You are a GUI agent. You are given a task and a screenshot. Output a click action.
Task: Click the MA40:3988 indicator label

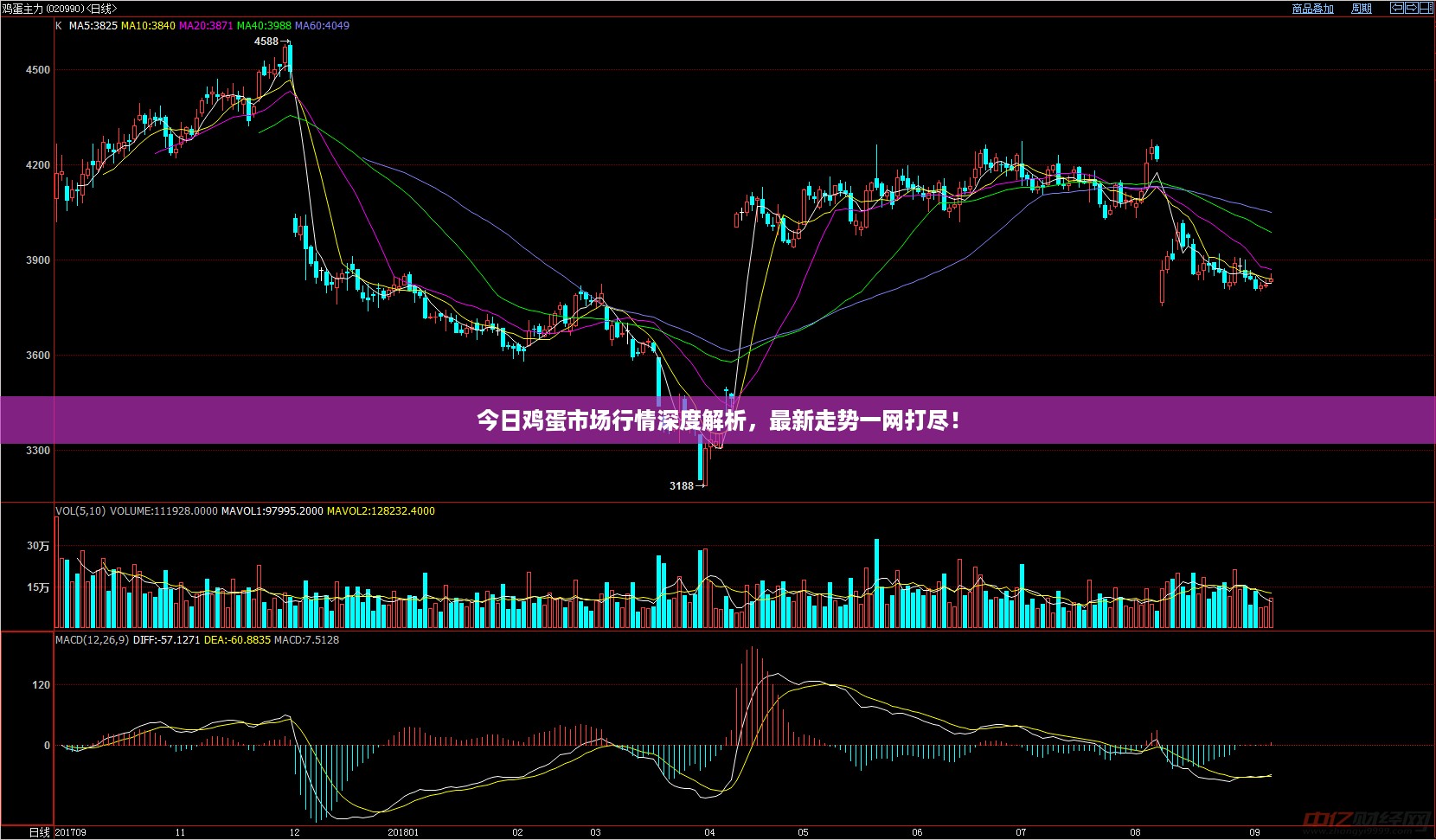click(x=264, y=26)
